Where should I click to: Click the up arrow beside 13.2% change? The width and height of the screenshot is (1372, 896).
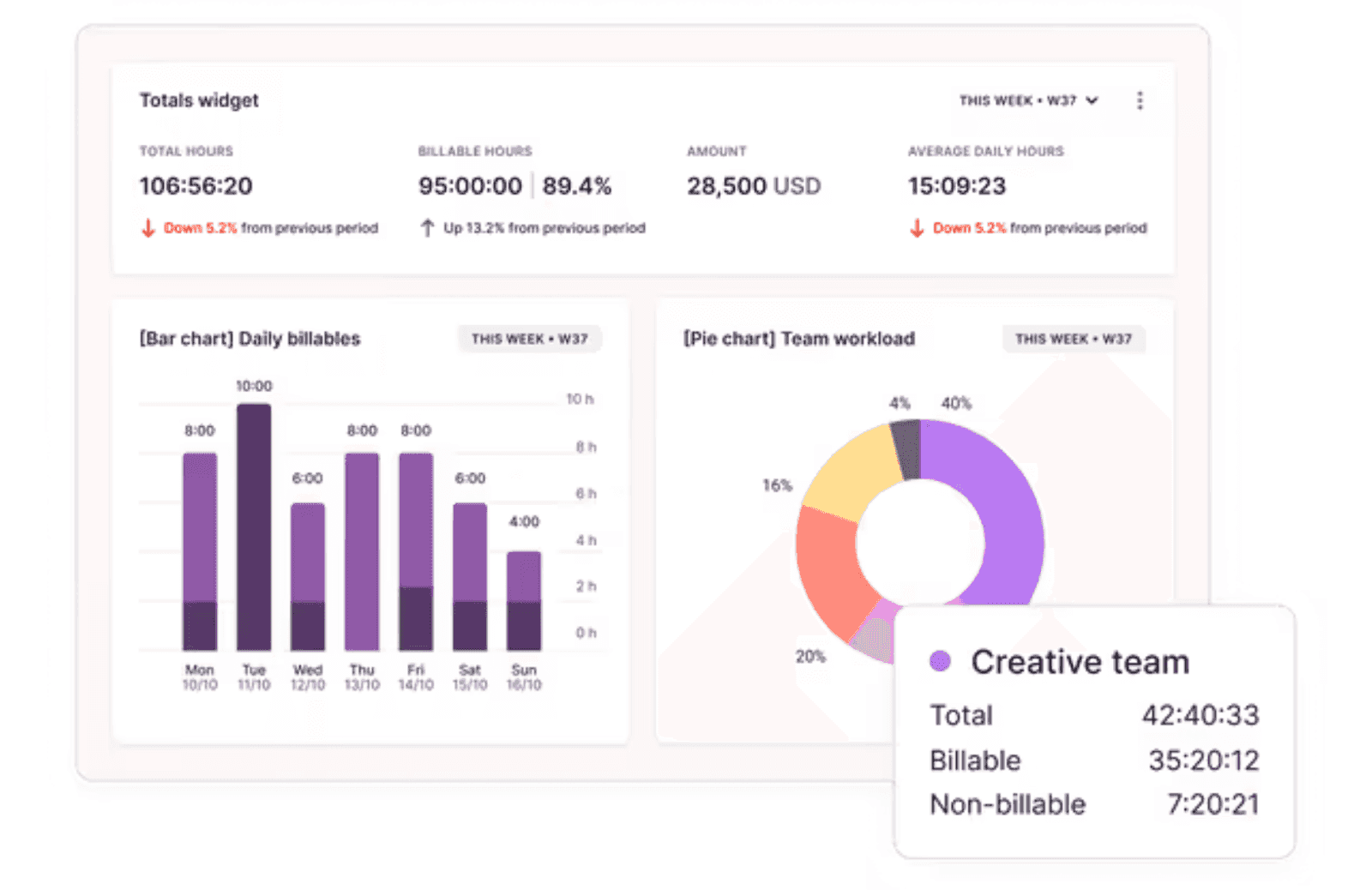point(426,228)
